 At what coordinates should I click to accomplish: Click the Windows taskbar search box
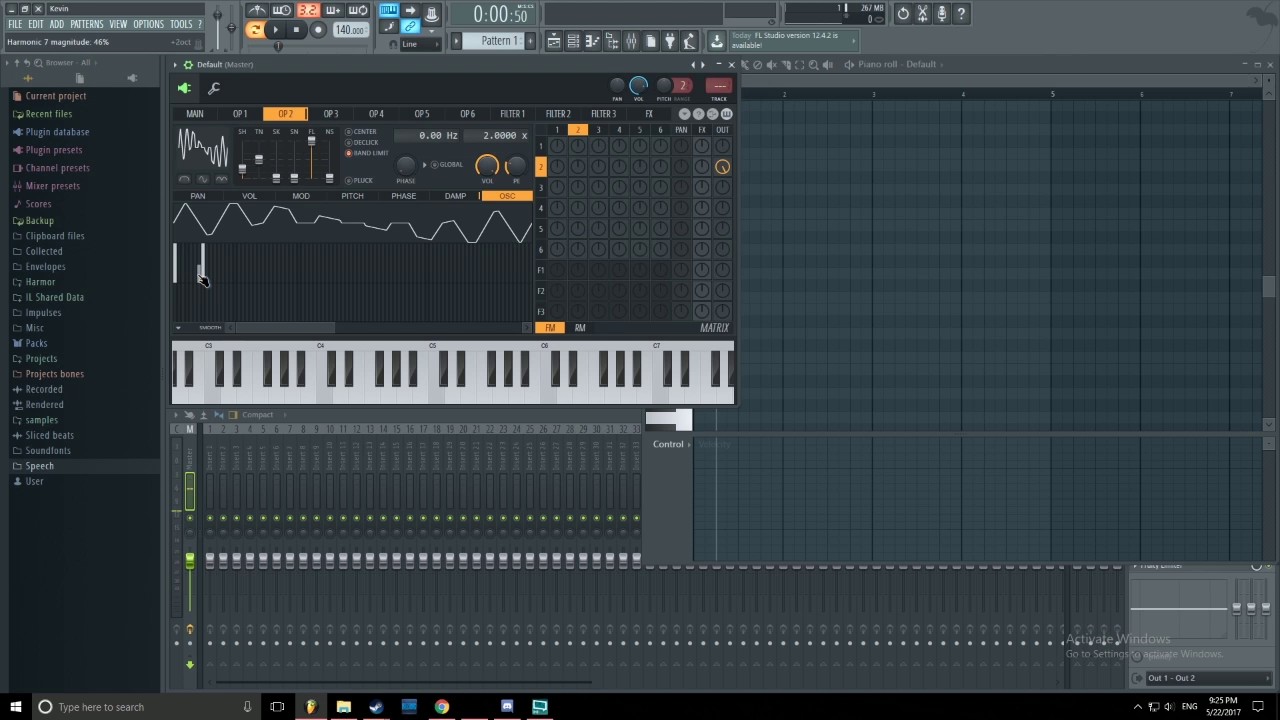pos(145,707)
